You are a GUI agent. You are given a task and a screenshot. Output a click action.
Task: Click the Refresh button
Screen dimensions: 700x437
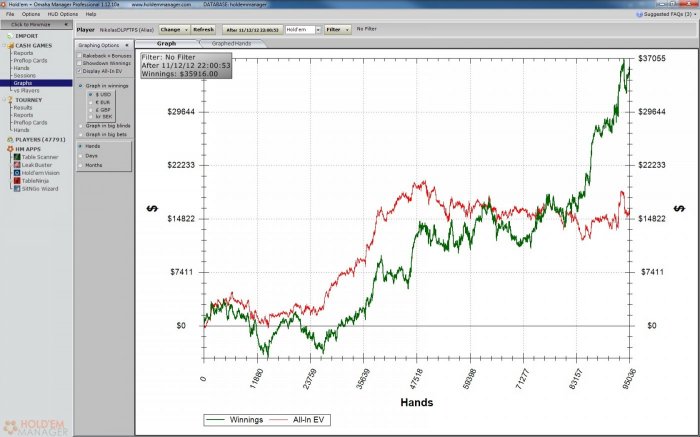click(x=204, y=30)
